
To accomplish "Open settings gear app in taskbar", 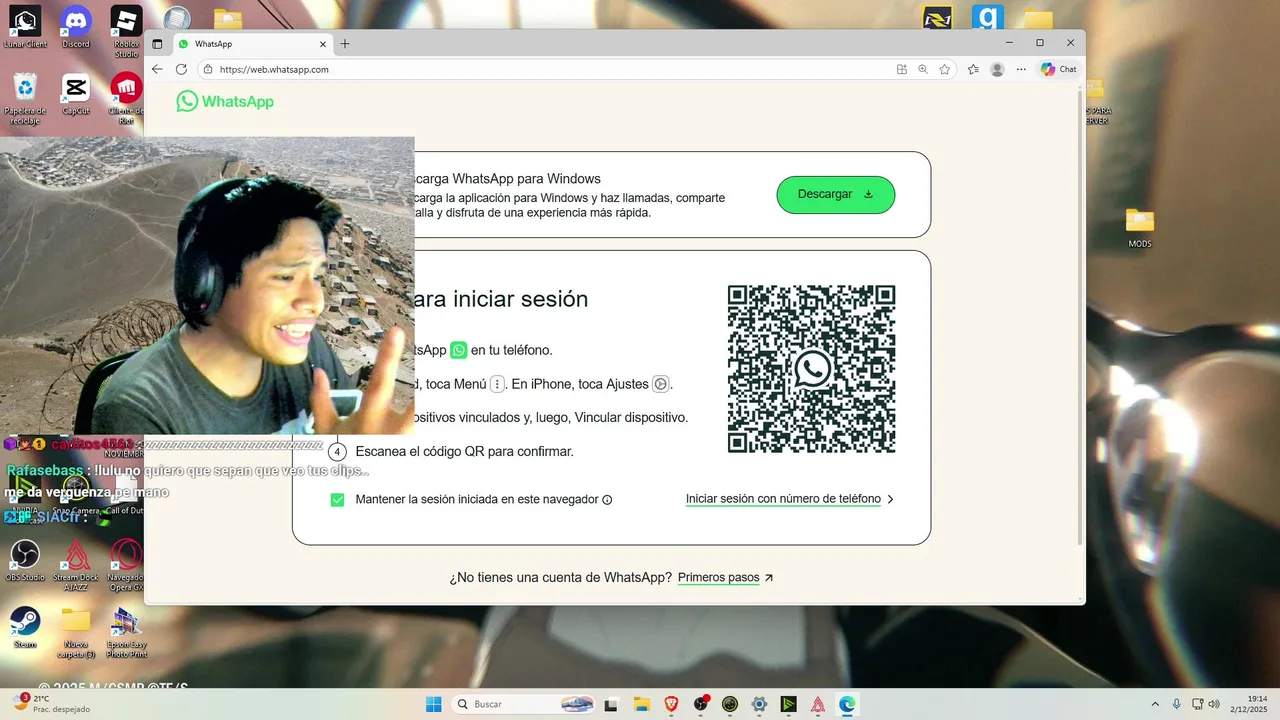I will point(759,704).
